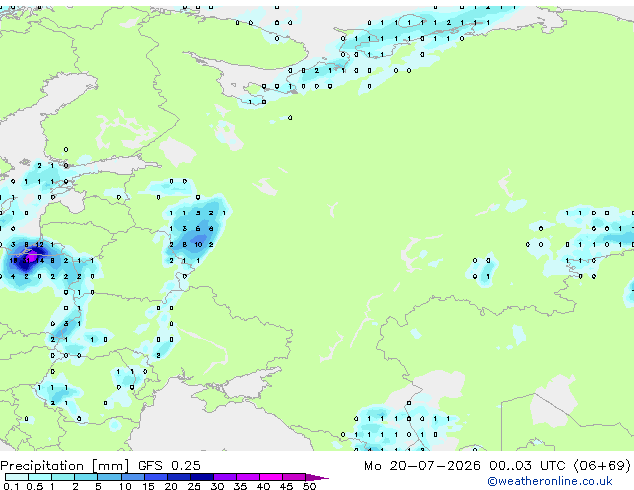This screenshot has width=634, height=490.
Task: Select the 35–40 mm legend color swatch
Action: pyautogui.click(x=248, y=477)
